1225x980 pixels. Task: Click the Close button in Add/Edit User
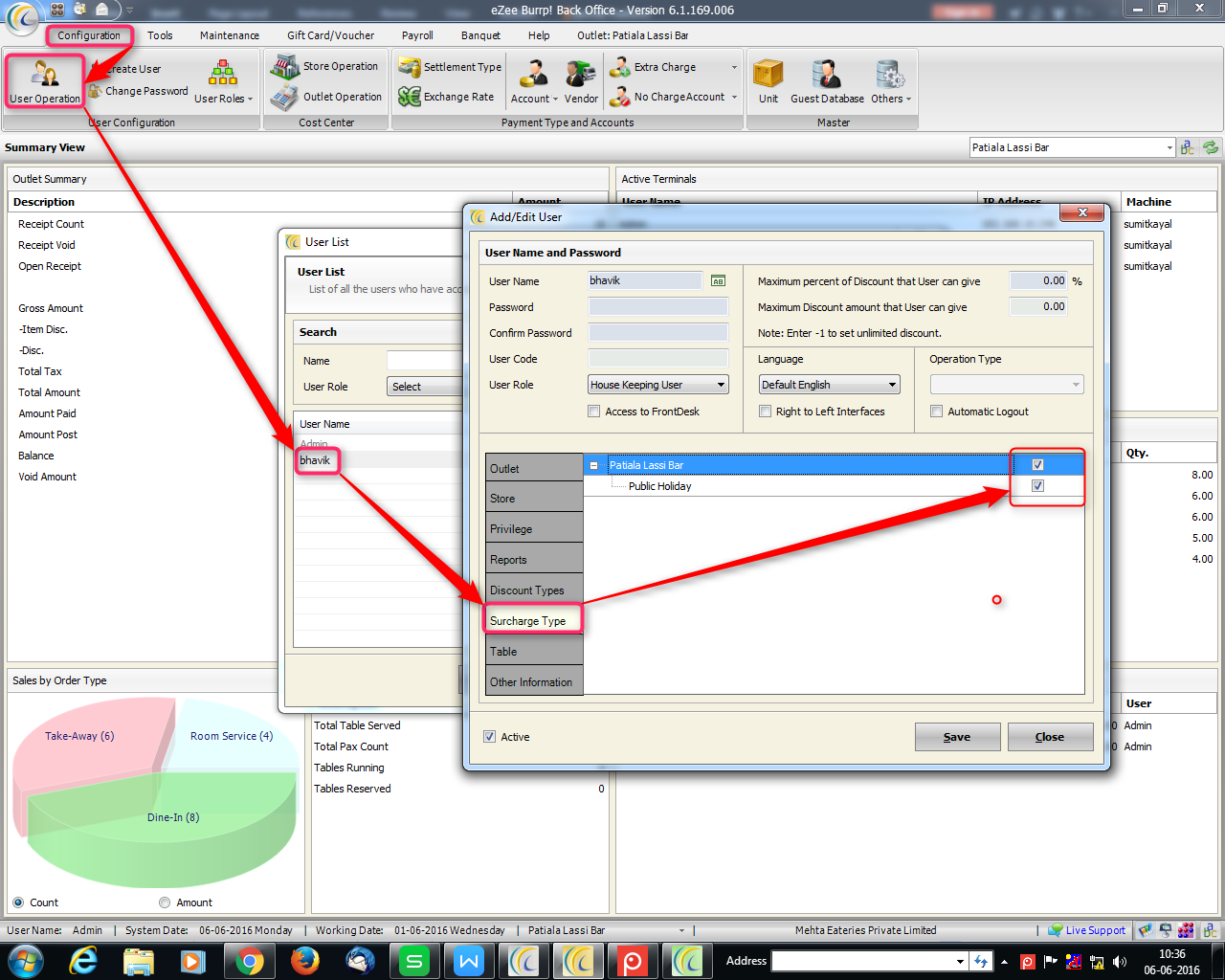pyautogui.click(x=1050, y=737)
